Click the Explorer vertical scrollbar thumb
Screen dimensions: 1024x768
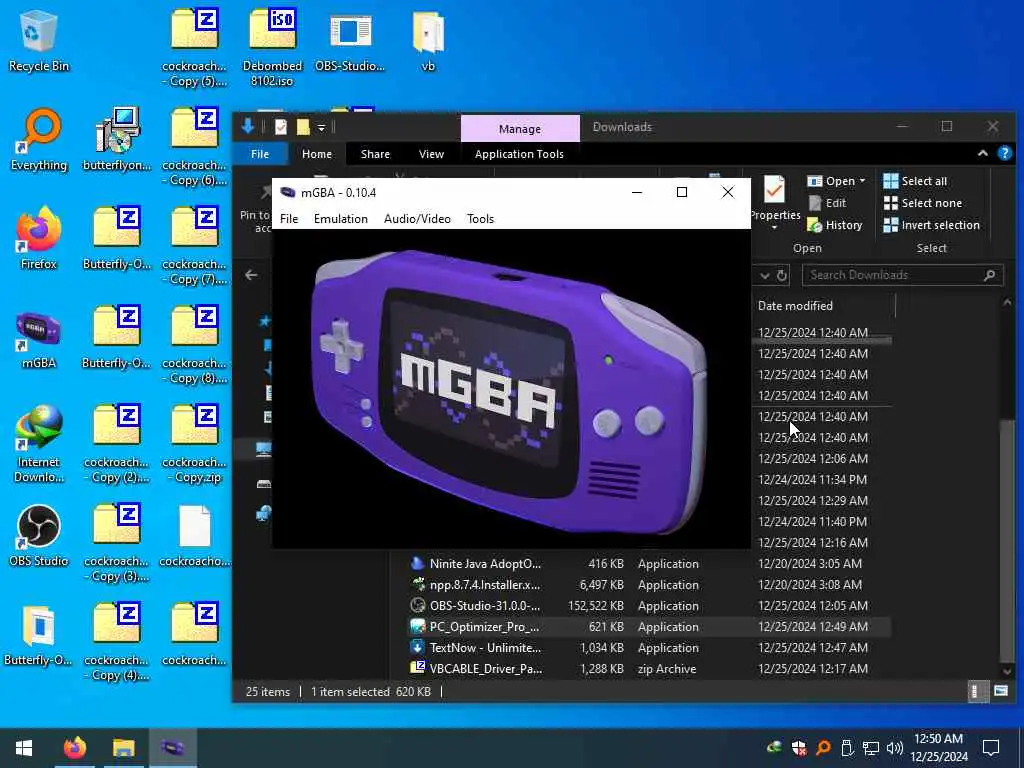(x=1007, y=539)
